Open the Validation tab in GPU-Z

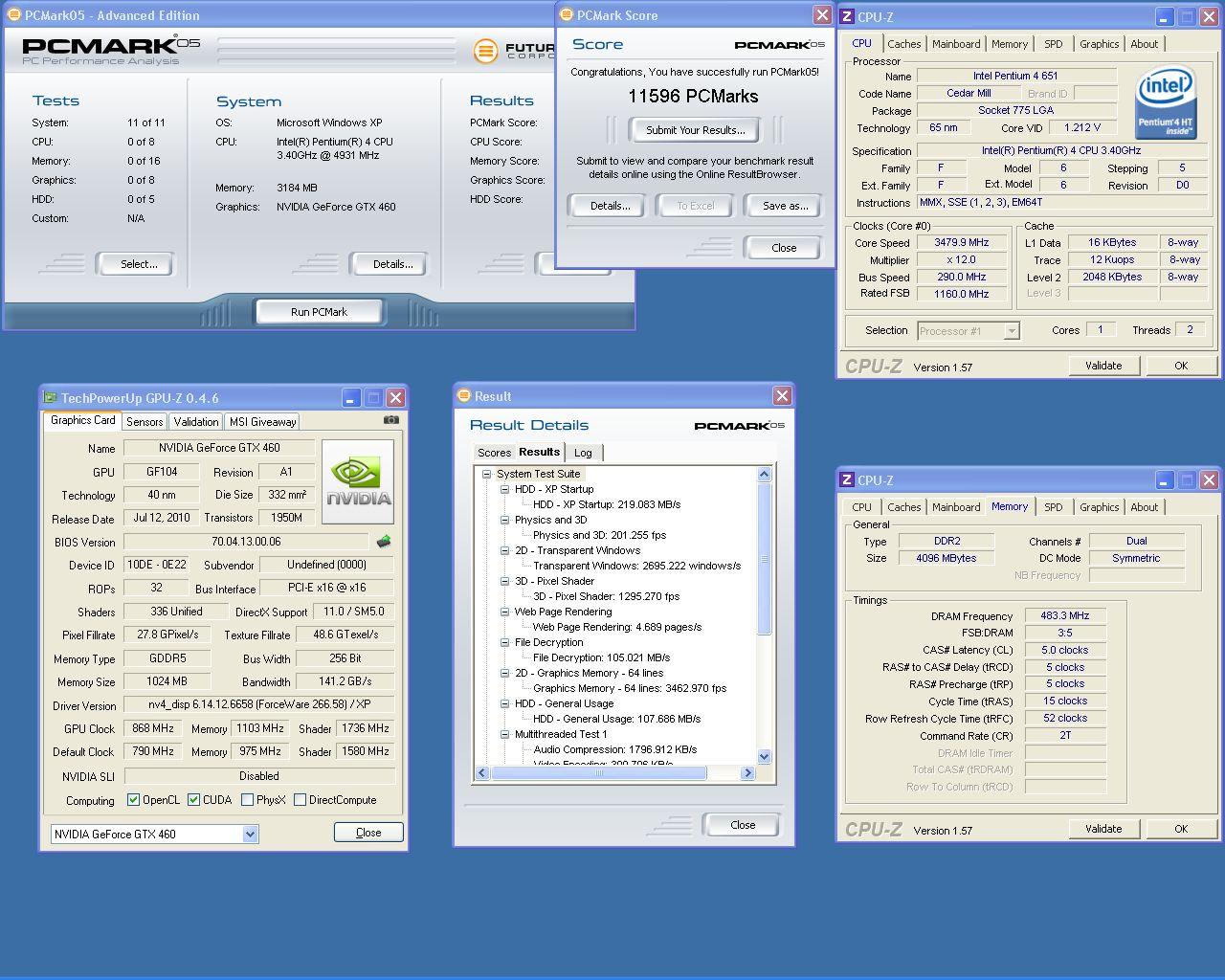click(x=196, y=422)
